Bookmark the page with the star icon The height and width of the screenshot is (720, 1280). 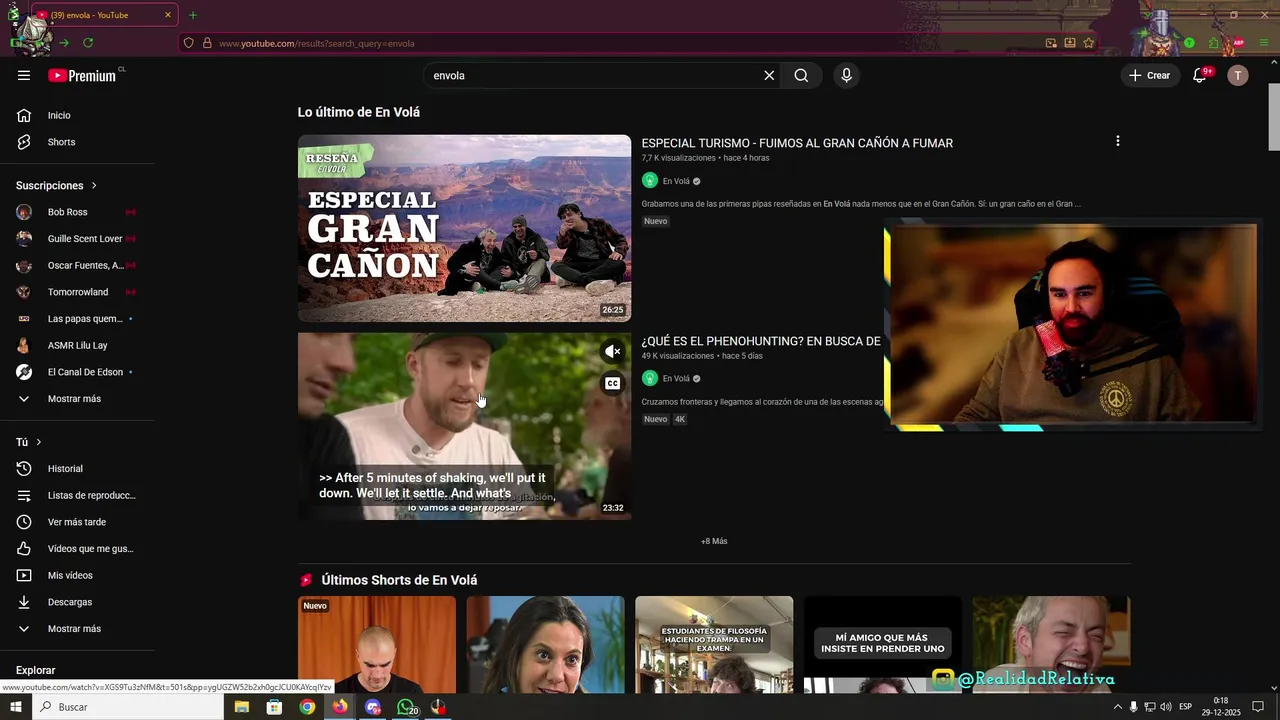click(x=1089, y=43)
